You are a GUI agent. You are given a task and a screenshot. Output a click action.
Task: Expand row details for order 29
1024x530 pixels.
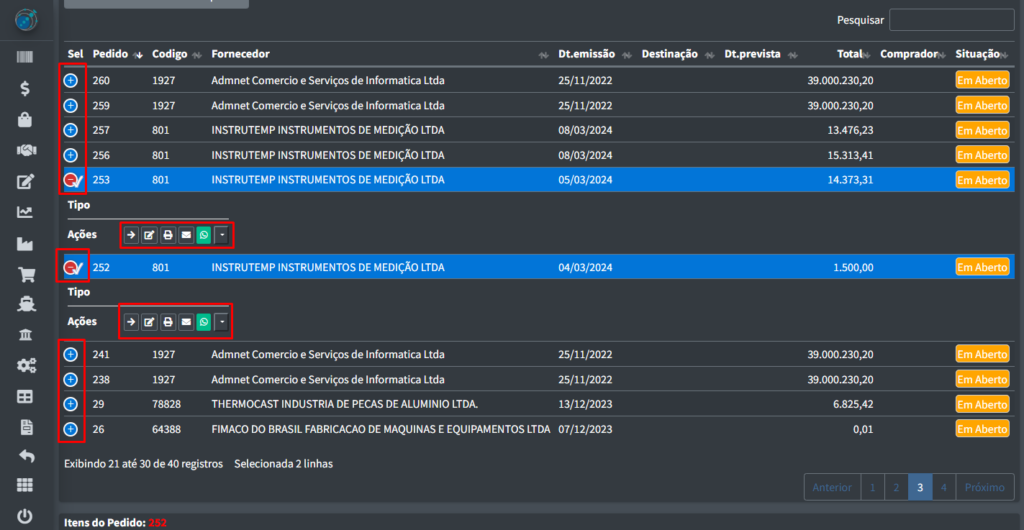pyautogui.click(x=71, y=404)
